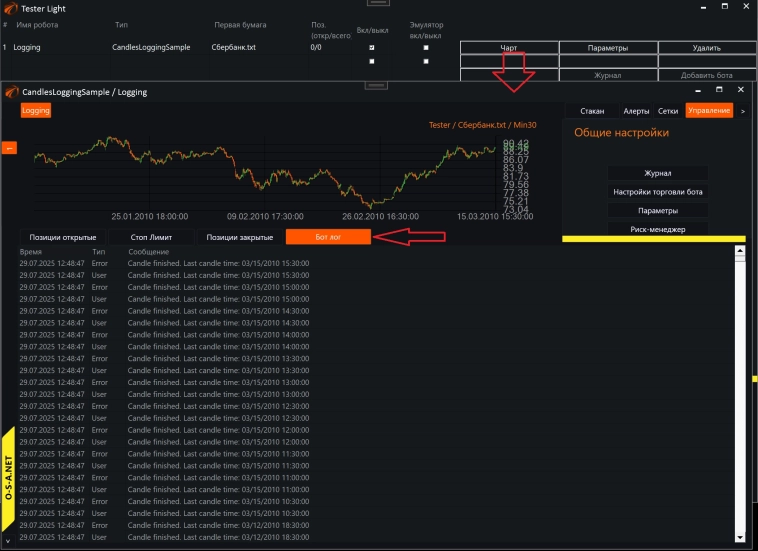Click the CandlesLoggingSample window logo icon
Image resolution: width=758 pixels, height=551 pixels.
(11, 92)
